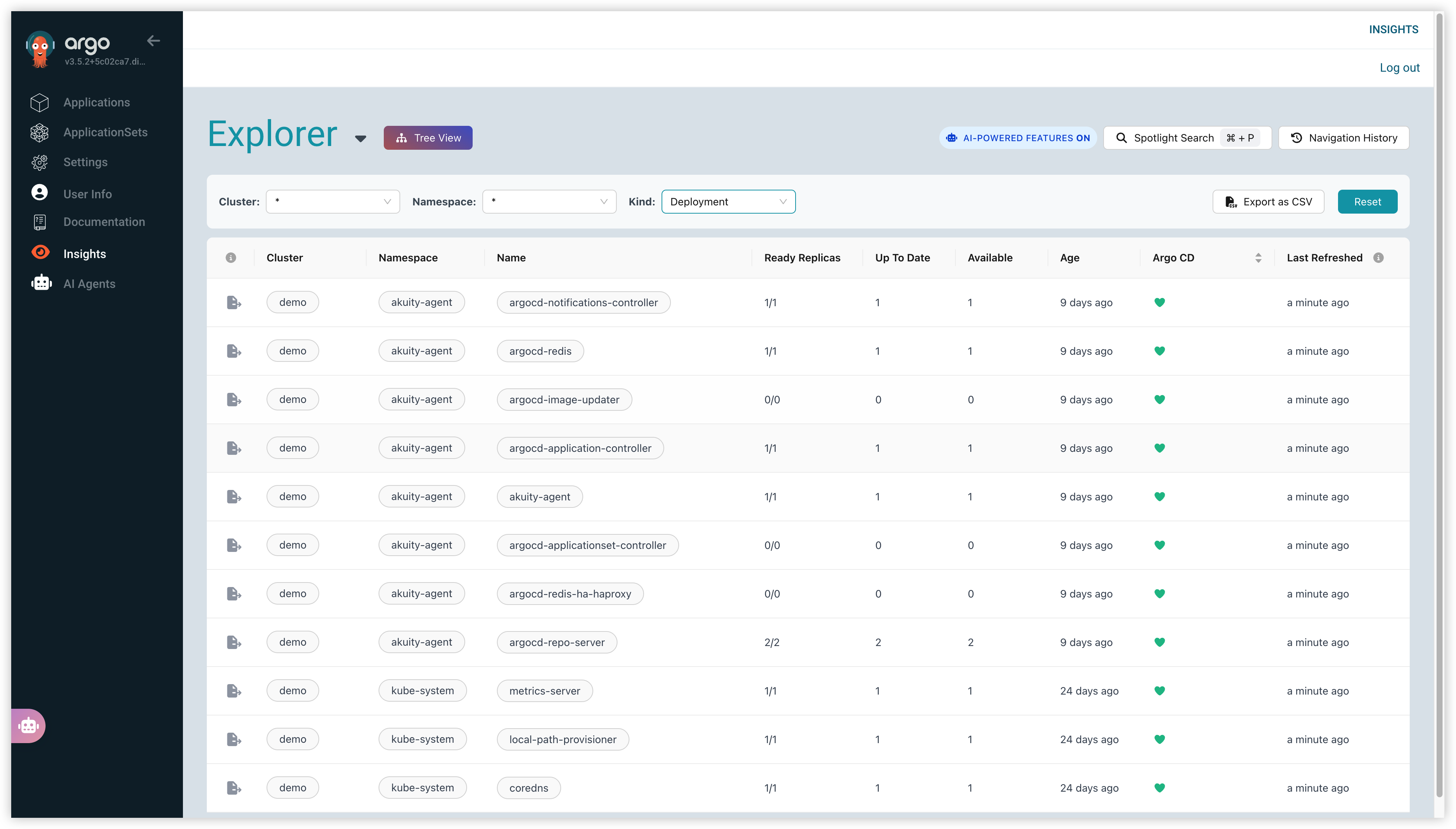
Task: Select Insights in the sidebar
Action: click(85, 254)
